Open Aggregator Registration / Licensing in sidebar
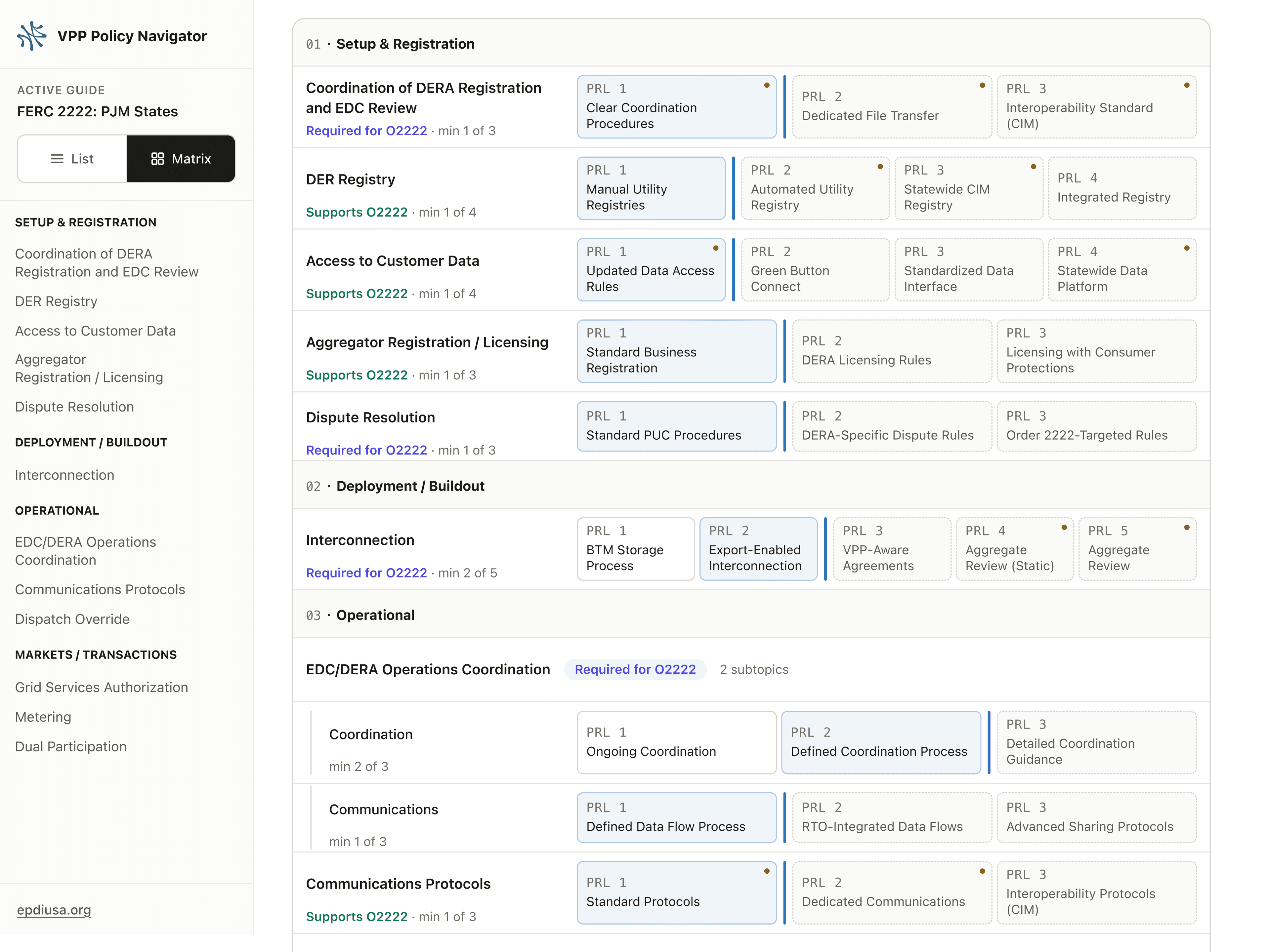 (89, 369)
